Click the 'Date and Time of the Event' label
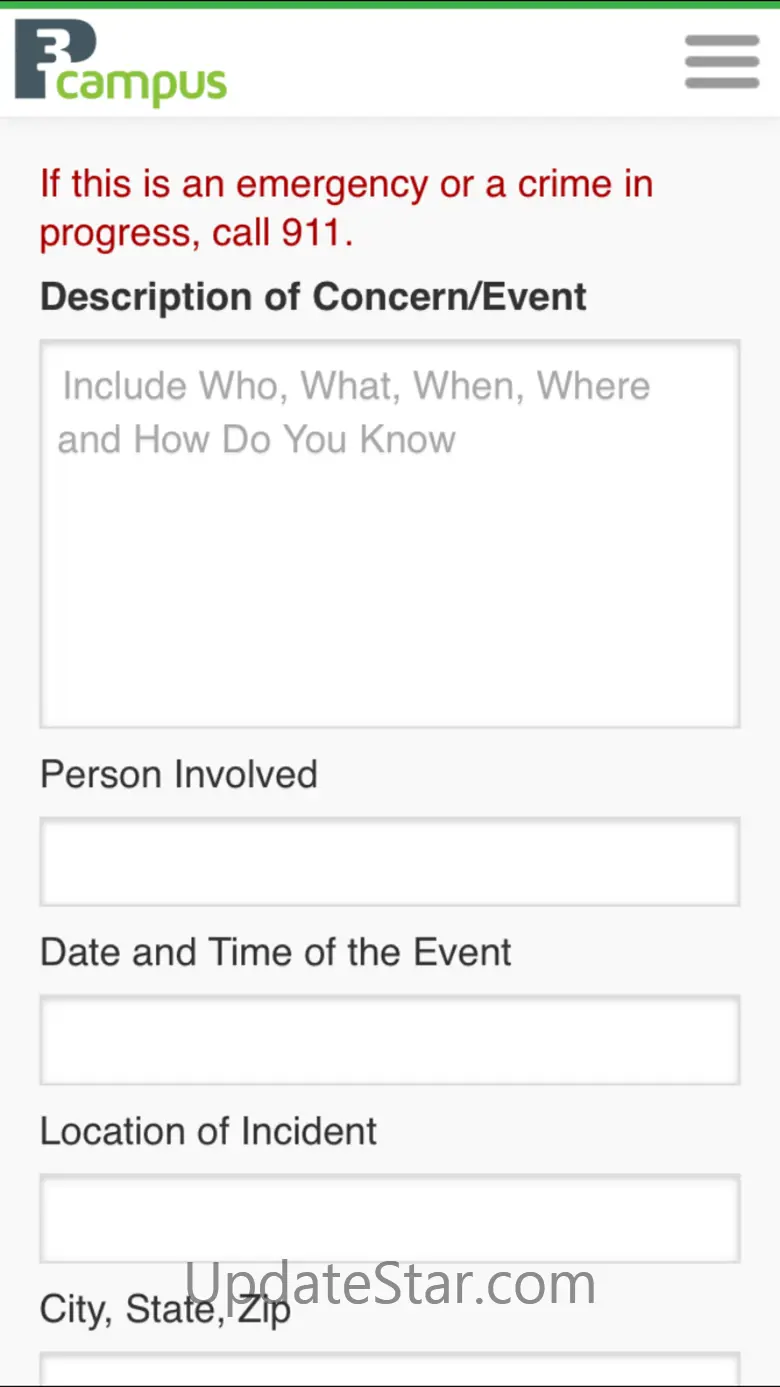The image size is (780, 1387). pyautogui.click(x=276, y=952)
